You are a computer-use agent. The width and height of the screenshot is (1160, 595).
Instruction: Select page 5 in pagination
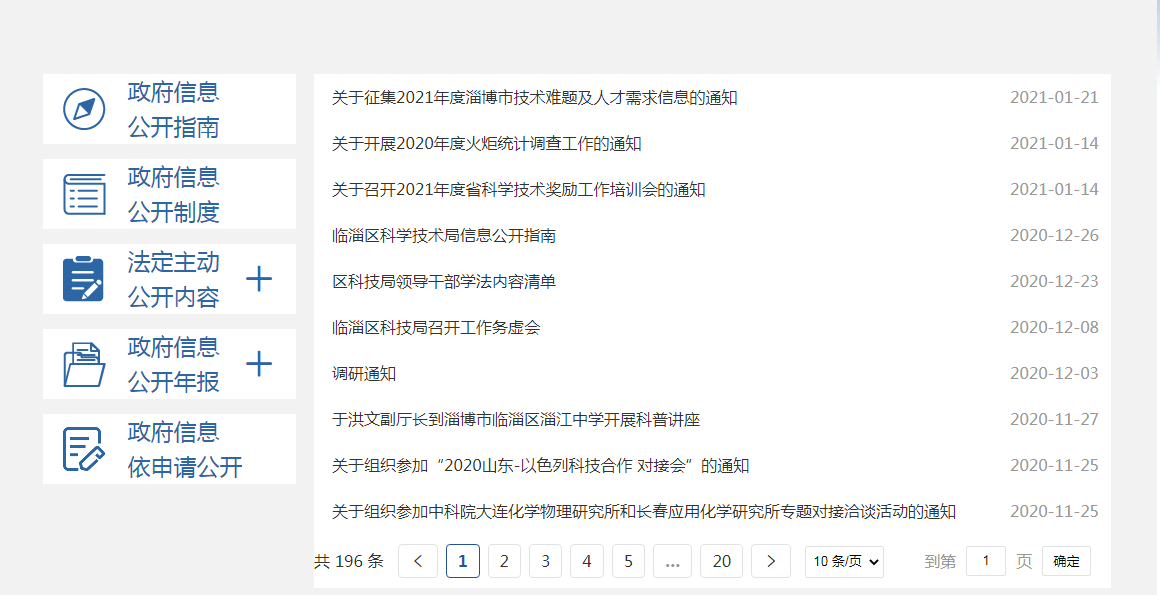click(628, 561)
